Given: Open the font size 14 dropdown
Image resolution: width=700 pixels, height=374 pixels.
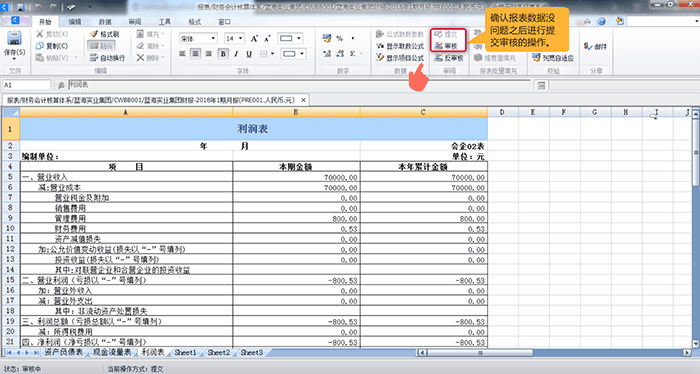Looking at the screenshot, I should [241, 38].
